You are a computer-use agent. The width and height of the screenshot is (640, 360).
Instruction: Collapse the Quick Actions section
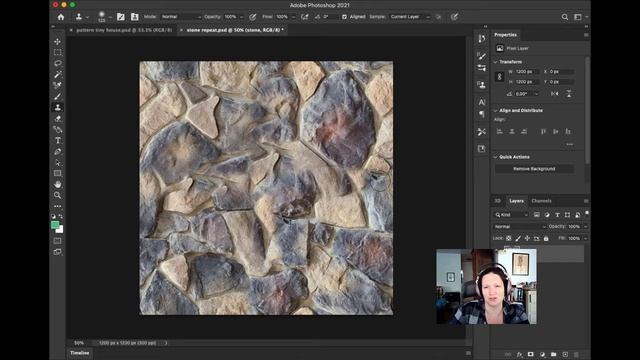coord(496,157)
